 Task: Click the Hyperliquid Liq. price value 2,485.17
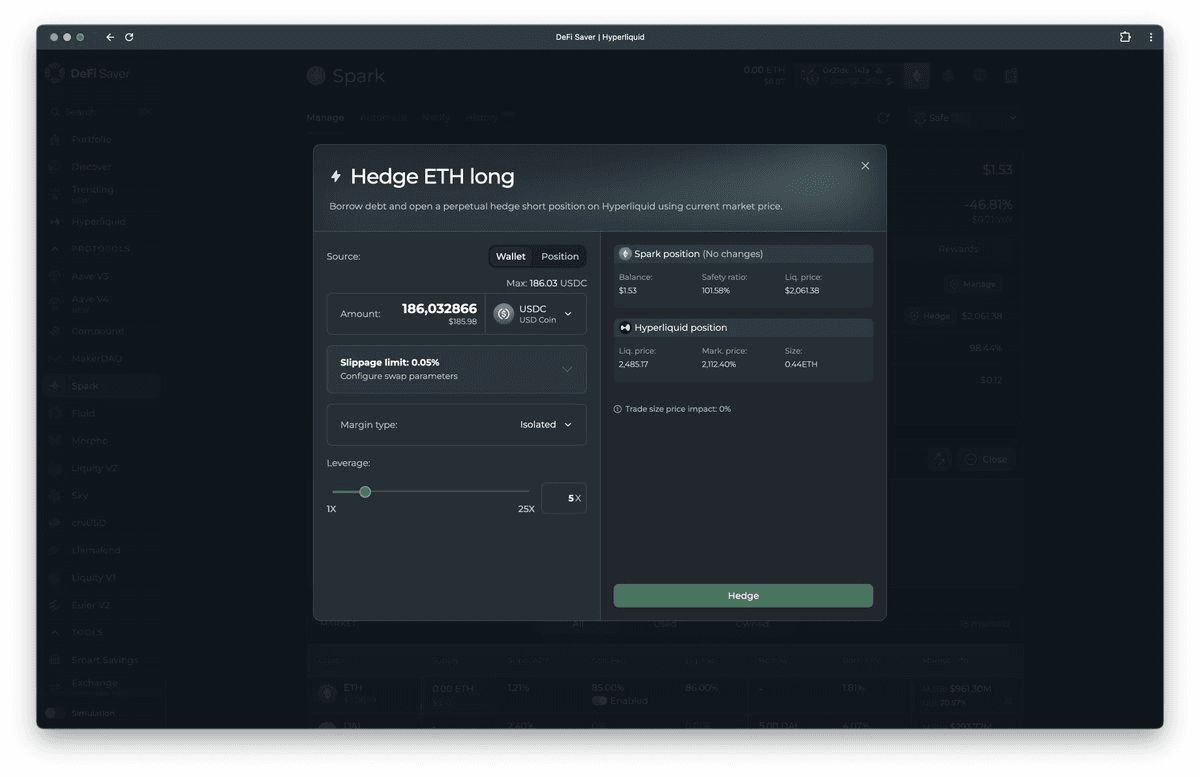pyautogui.click(x=634, y=364)
